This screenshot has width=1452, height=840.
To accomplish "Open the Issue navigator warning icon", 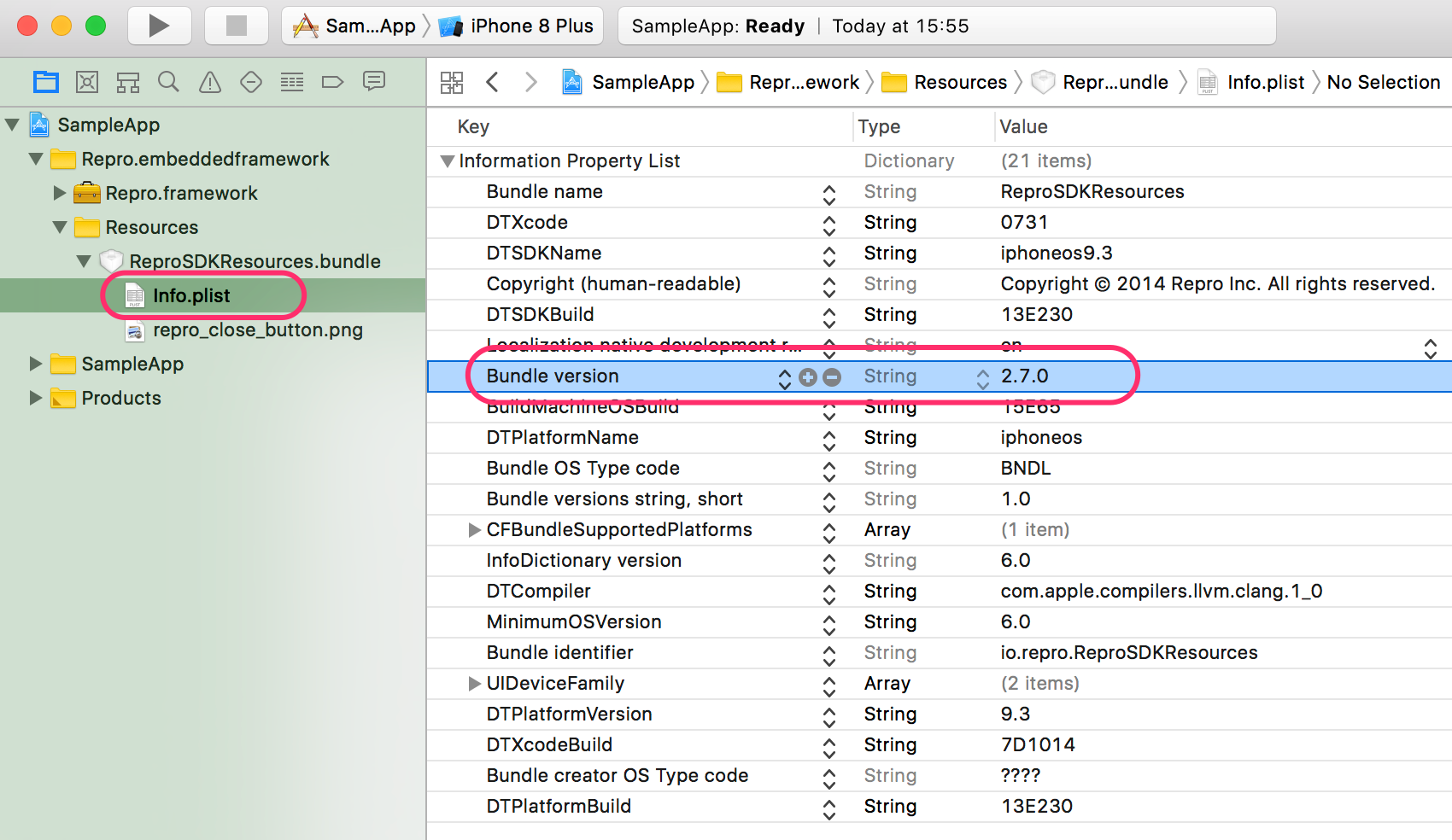I will tap(210, 82).
